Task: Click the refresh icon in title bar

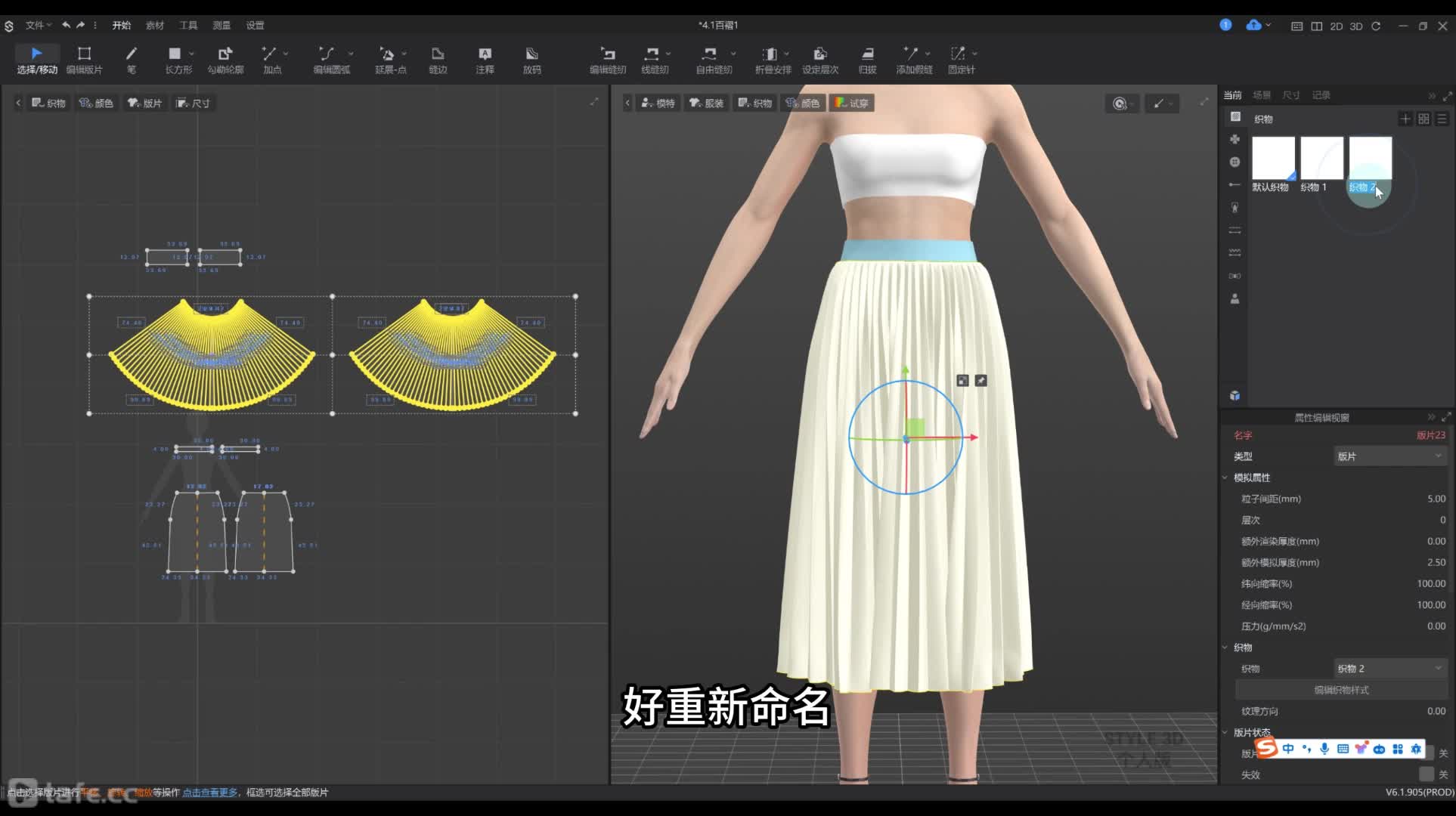Action: click(x=1376, y=26)
